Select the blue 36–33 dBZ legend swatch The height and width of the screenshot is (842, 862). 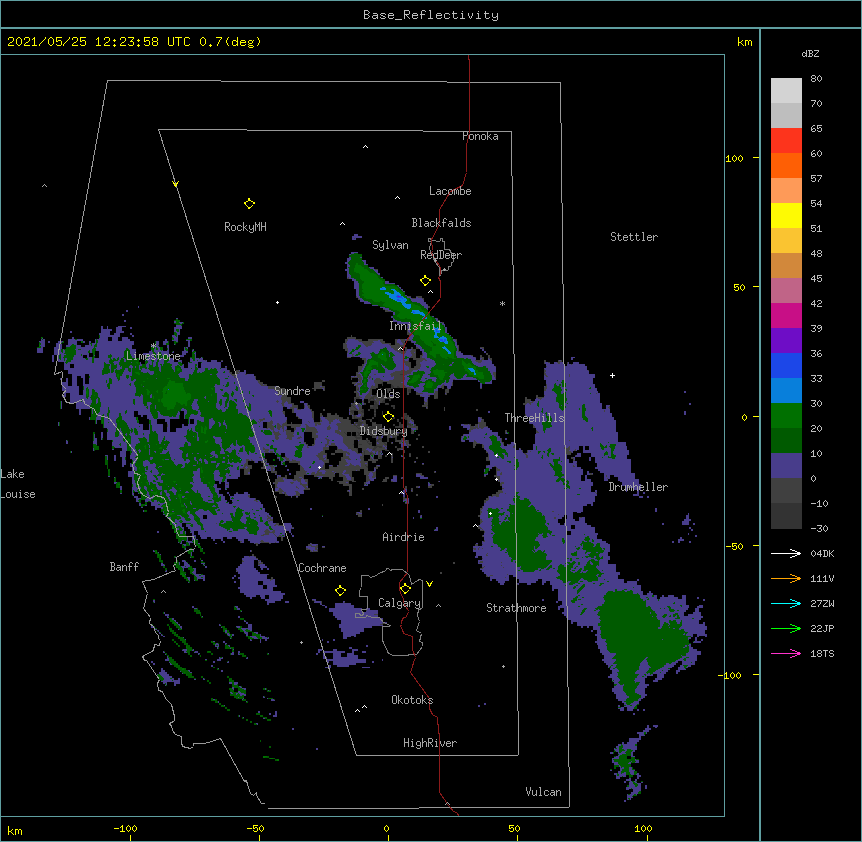point(786,365)
